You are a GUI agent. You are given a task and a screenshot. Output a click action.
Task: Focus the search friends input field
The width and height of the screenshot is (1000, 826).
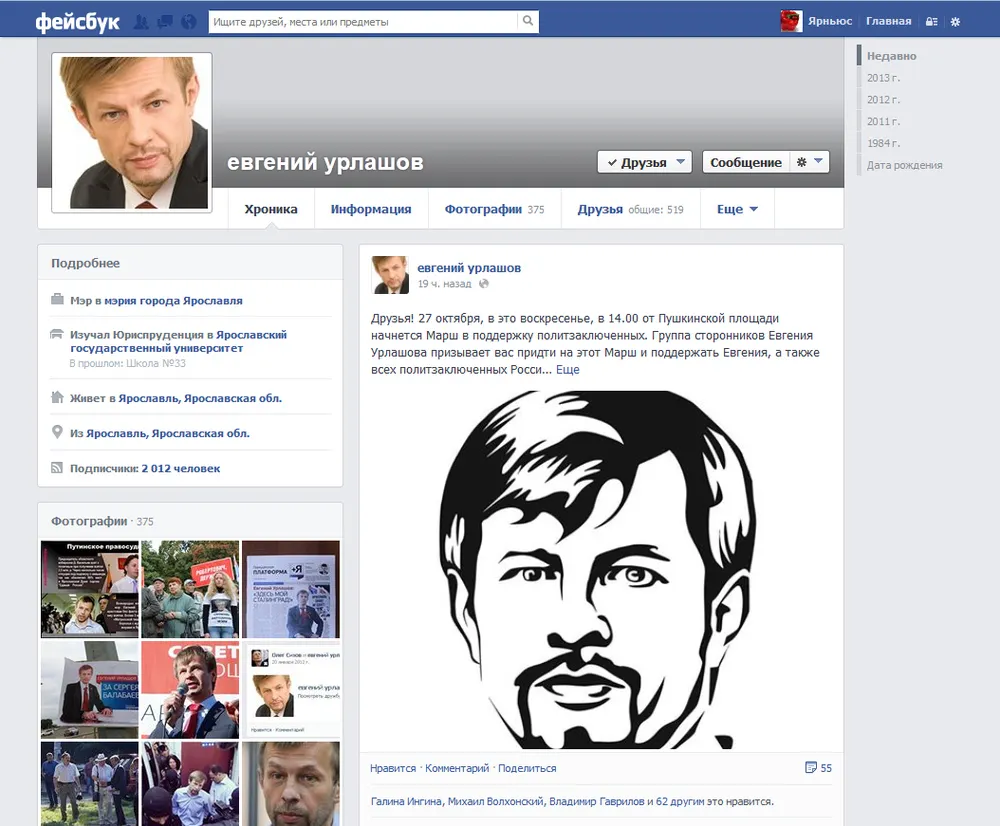363,22
